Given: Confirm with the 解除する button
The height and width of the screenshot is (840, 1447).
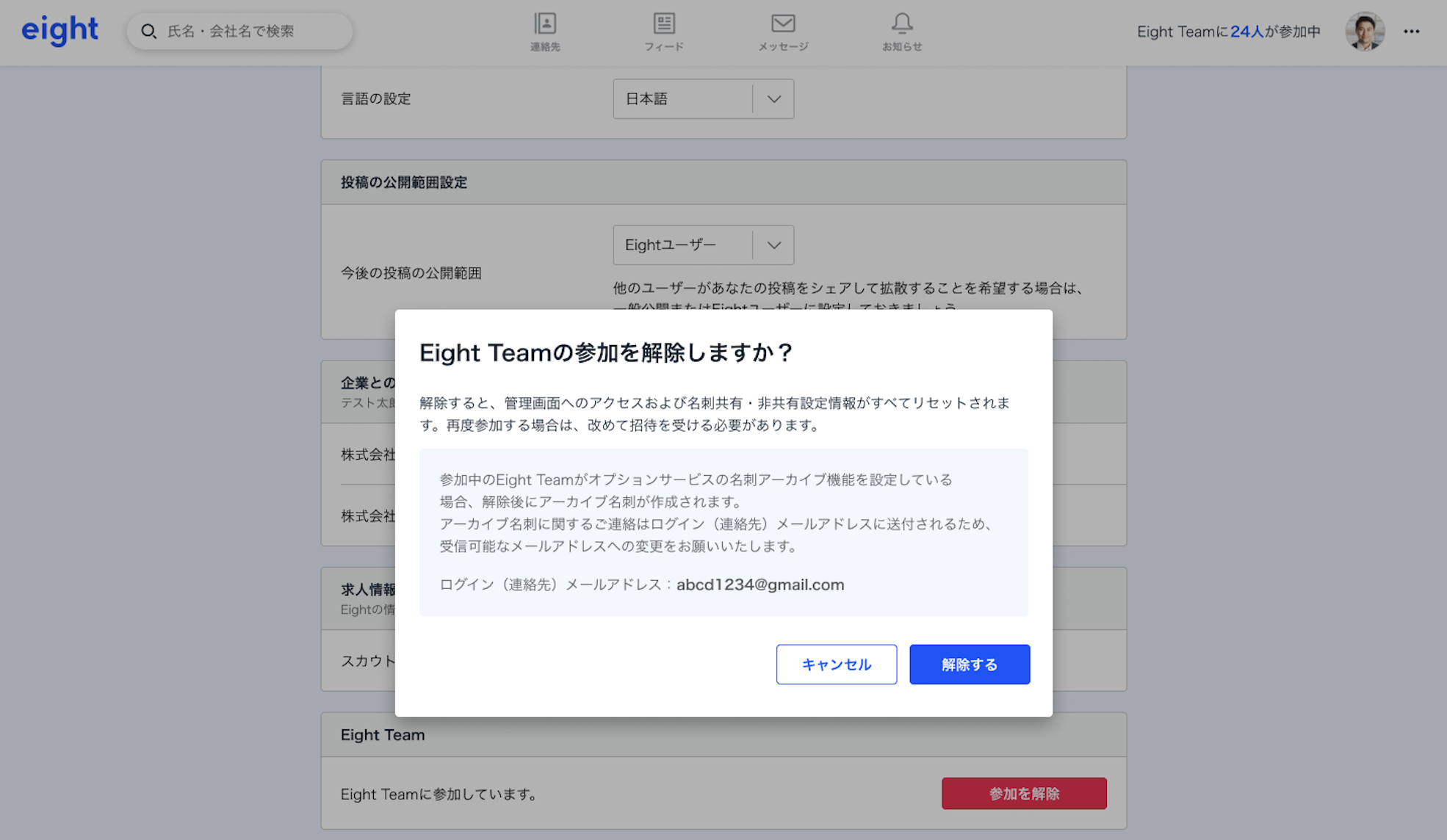Looking at the screenshot, I should [x=969, y=665].
